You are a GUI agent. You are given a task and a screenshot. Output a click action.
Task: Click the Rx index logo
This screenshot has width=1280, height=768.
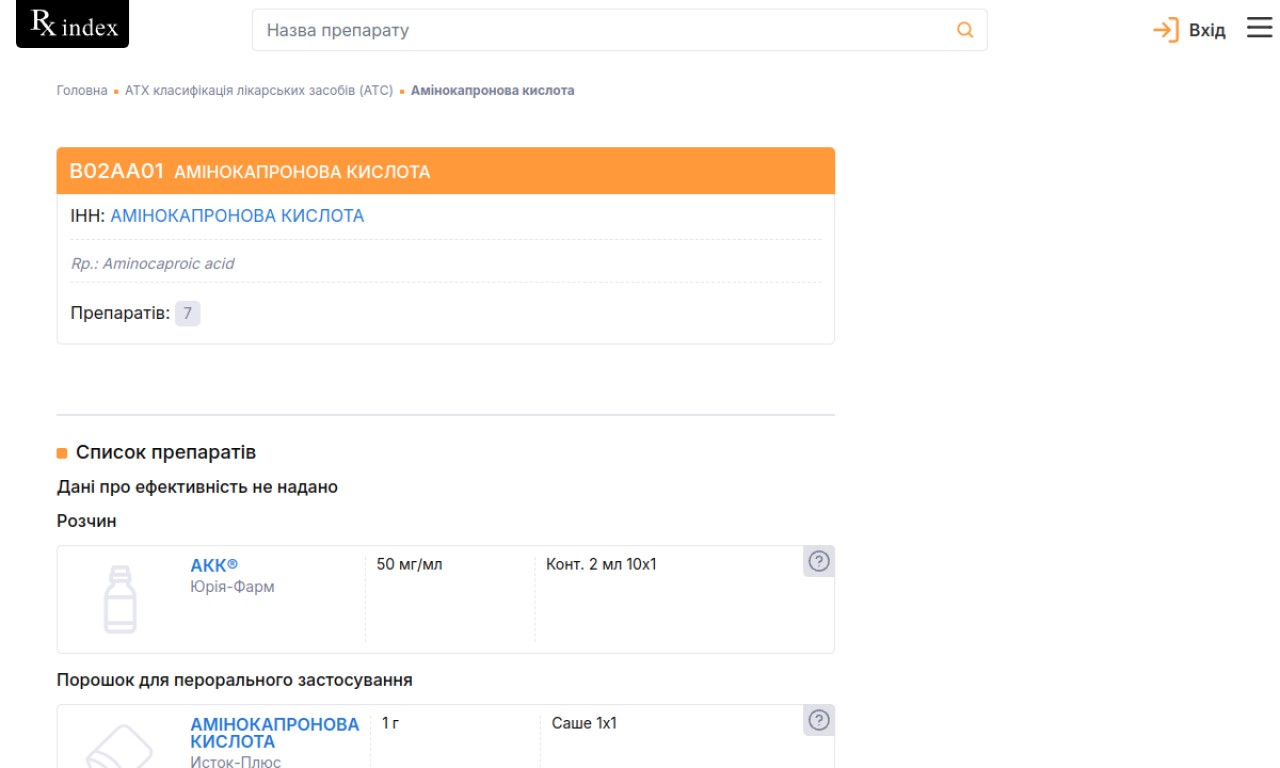pos(73,24)
